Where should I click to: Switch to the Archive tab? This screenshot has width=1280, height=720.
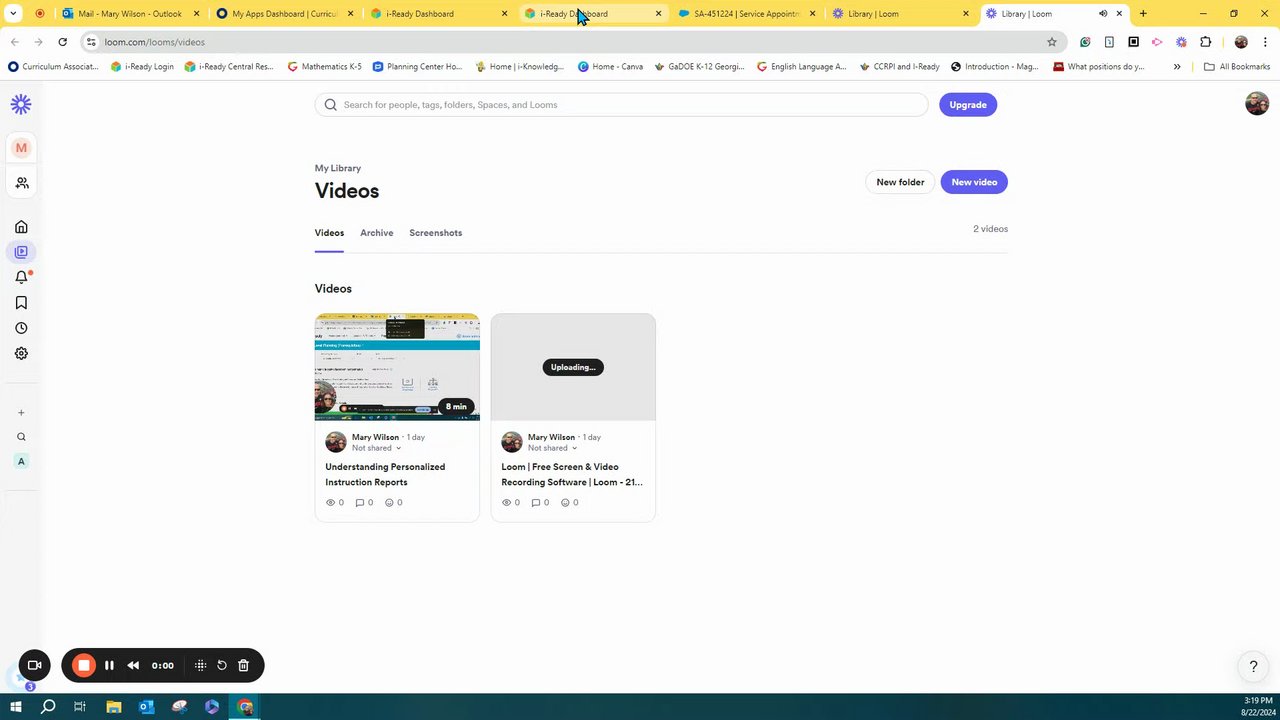(376, 233)
